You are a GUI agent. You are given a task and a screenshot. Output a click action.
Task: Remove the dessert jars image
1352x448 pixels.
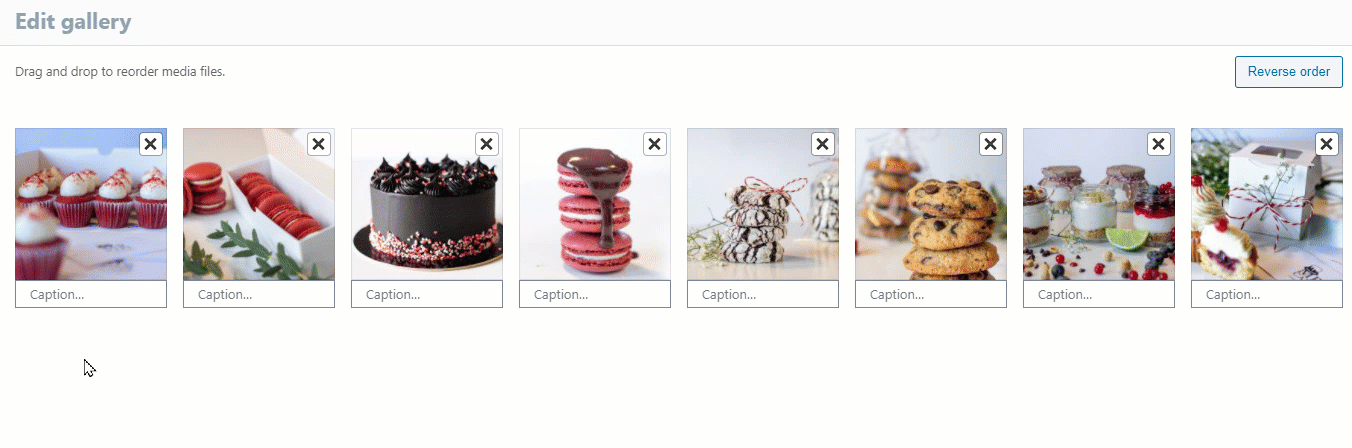point(1158,144)
